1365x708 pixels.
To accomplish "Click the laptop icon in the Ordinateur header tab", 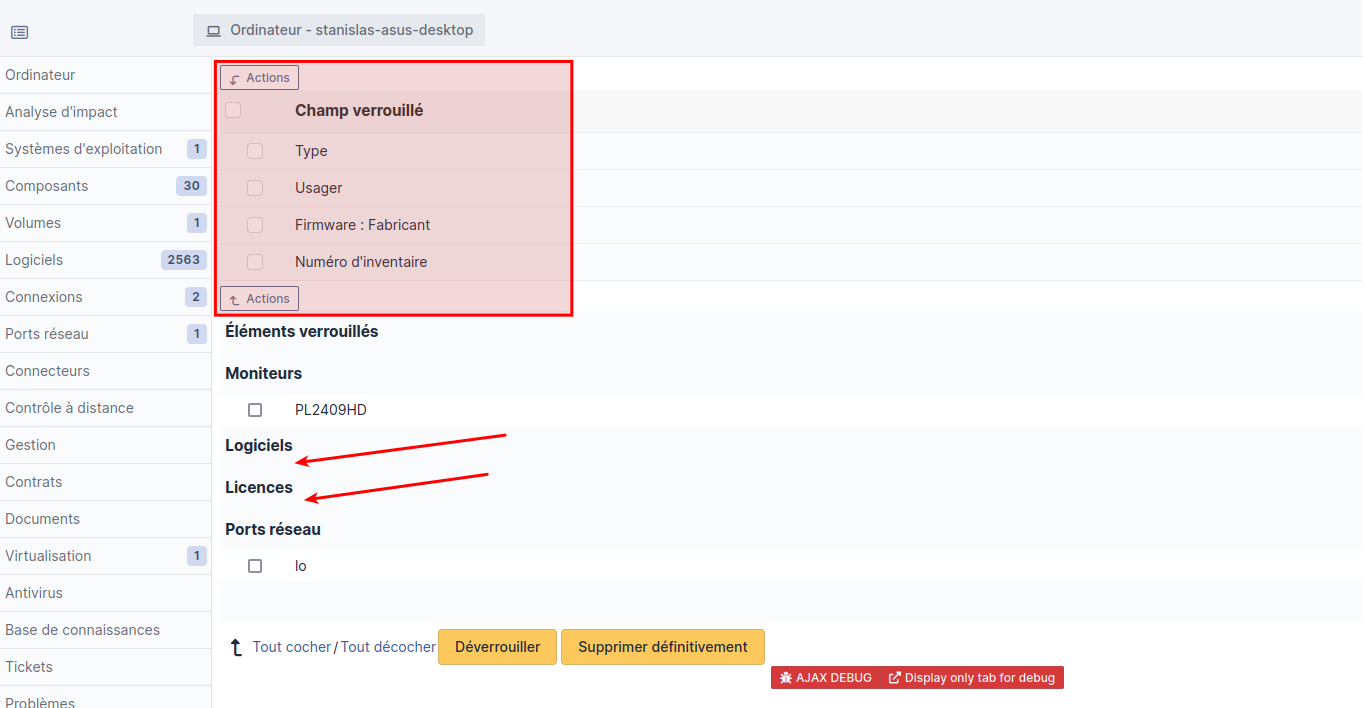I will pos(213,31).
